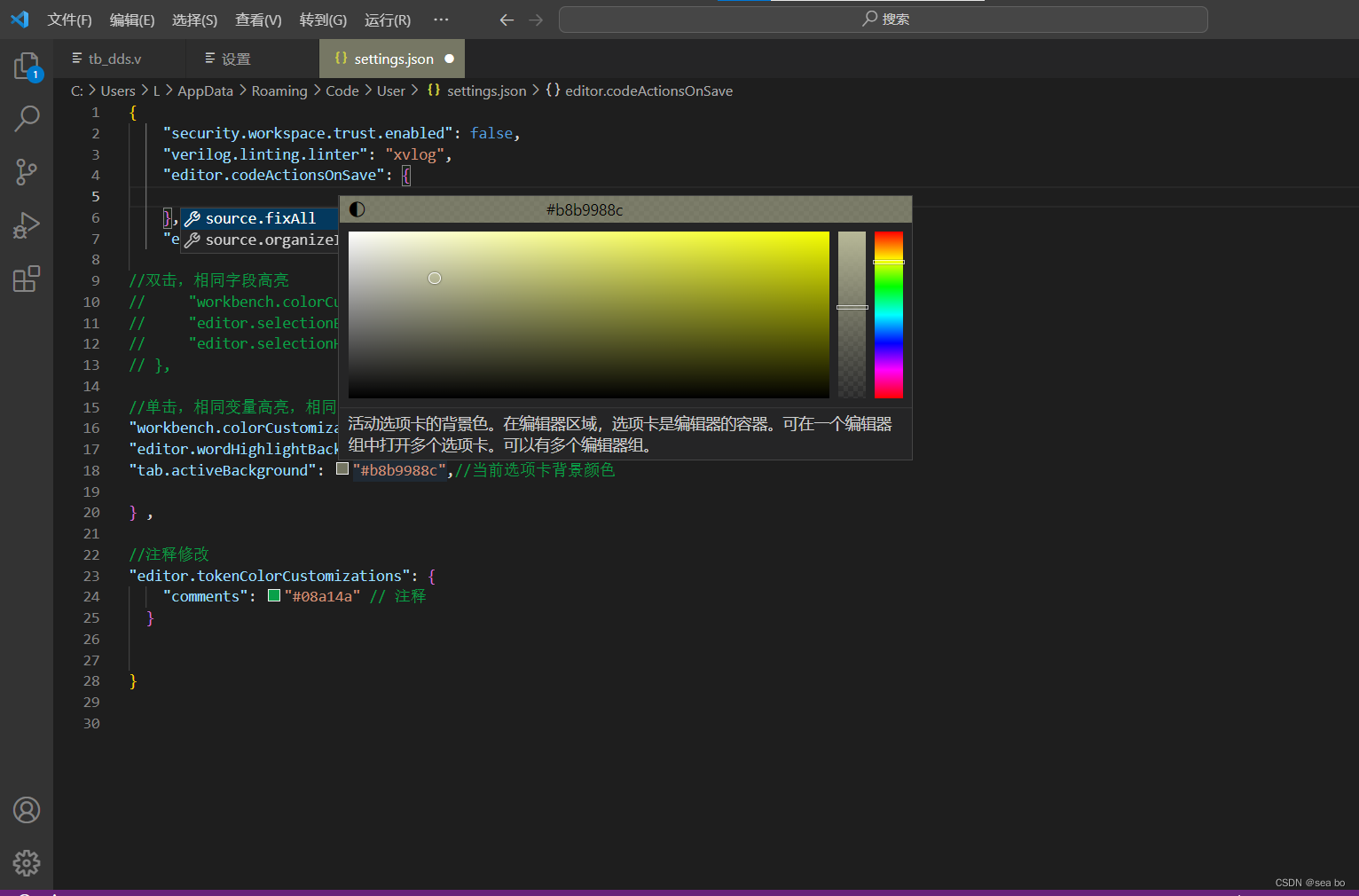This screenshot has width=1359, height=896.
Task: Toggle color format via contrast icon
Action: [x=357, y=209]
